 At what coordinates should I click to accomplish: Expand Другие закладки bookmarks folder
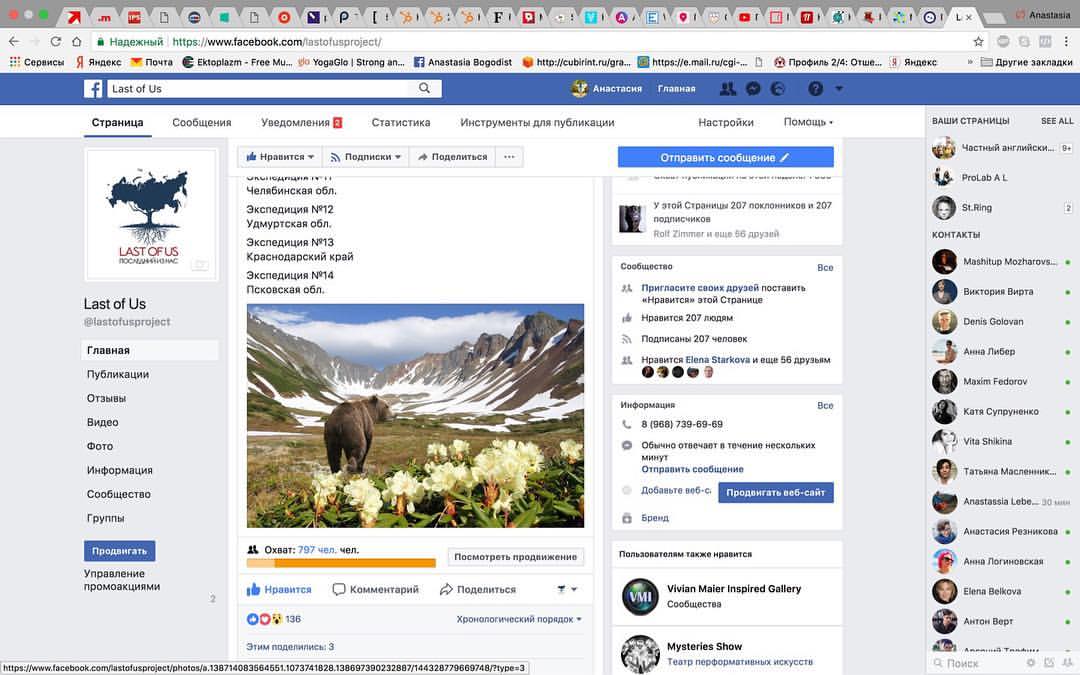click(x=1026, y=62)
